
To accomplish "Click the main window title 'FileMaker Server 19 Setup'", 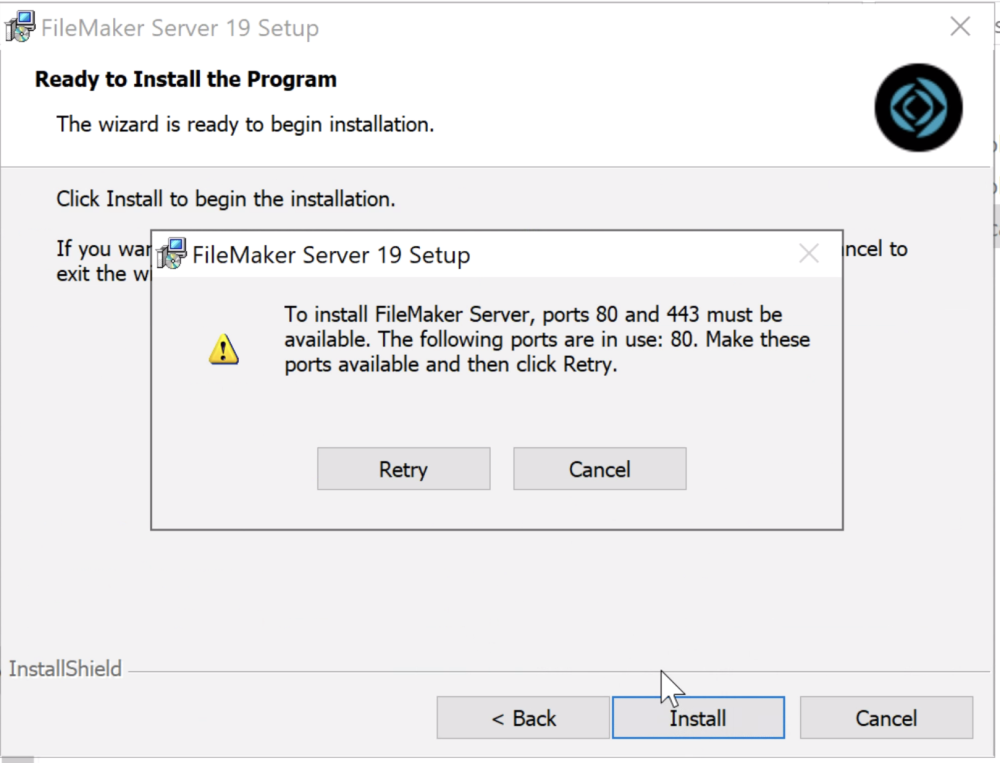I will [x=180, y=27].
